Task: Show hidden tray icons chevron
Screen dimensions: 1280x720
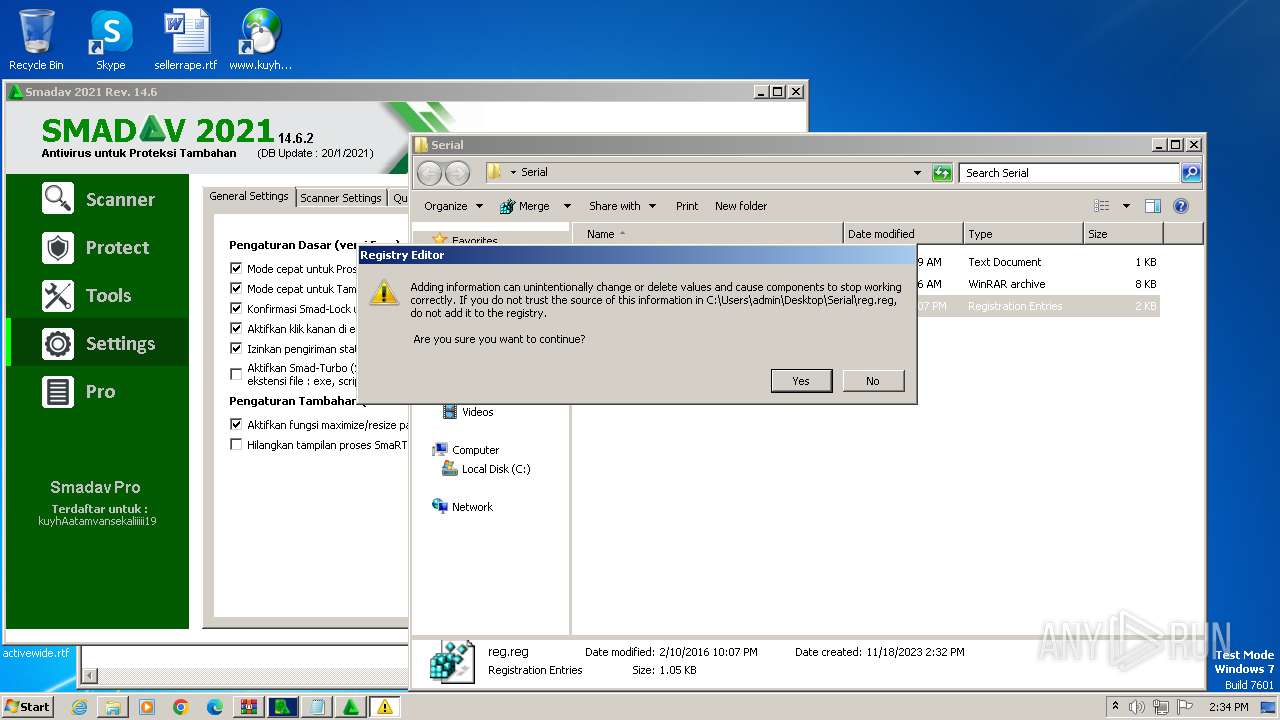Action: point(1115,707)
